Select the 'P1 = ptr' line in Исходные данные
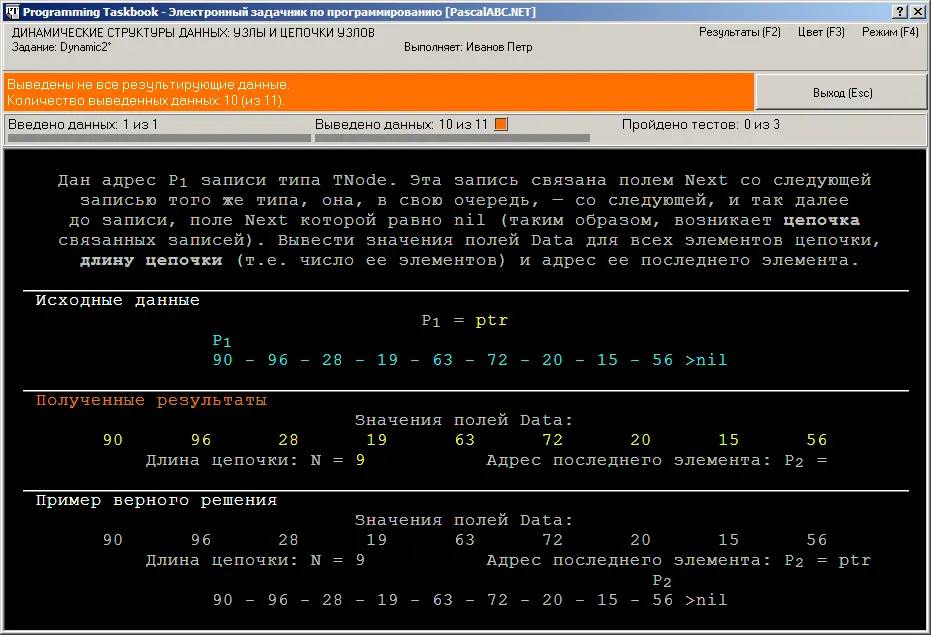 (x=464, y=321)
